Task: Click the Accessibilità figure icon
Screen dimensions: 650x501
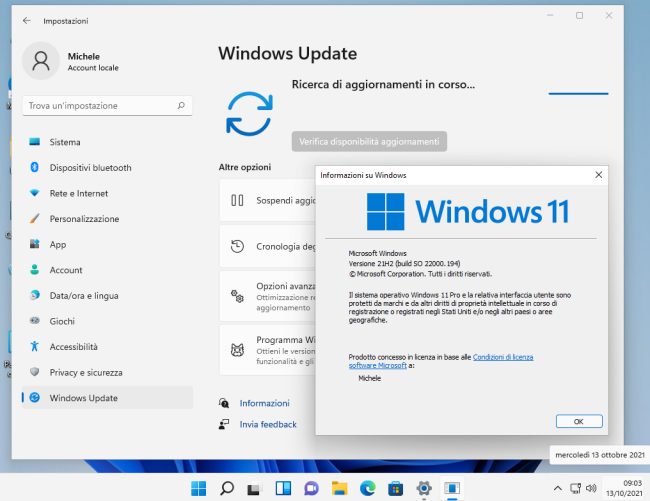Action: (35, 346)
